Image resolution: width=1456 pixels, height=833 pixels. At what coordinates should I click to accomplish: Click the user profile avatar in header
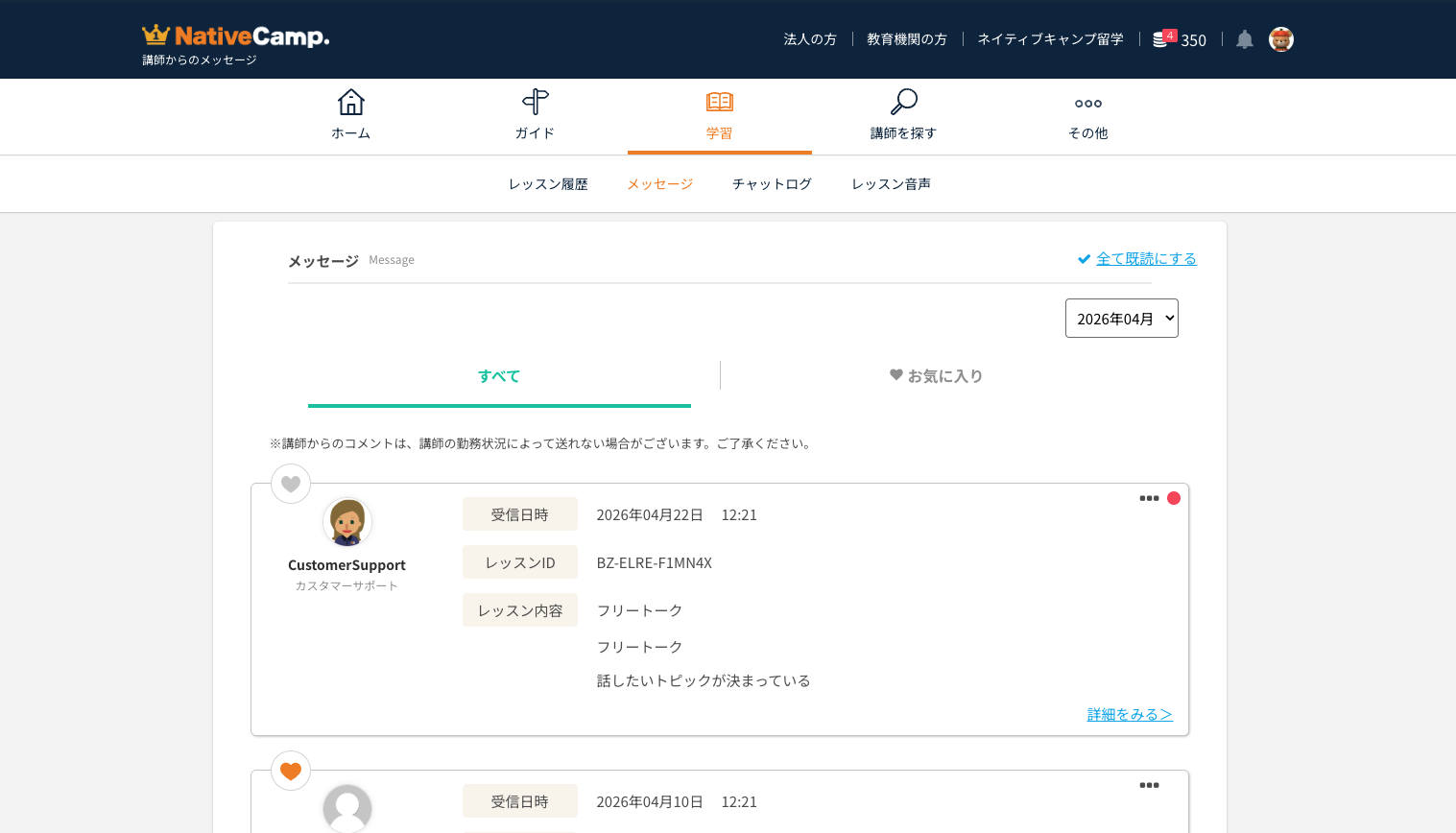coord(1281,39)
